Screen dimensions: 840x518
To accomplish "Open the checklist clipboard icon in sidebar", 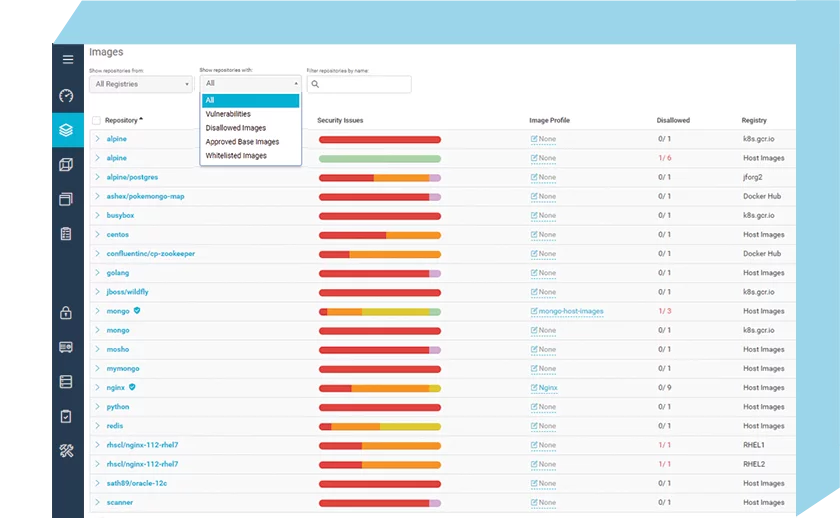I will pos(66,234).
